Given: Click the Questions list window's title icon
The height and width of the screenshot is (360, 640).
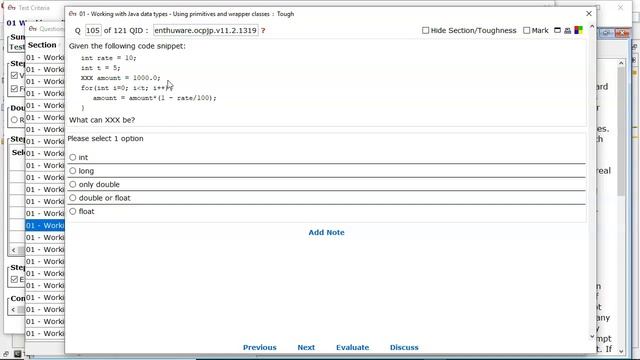Looking at the screenshot, I should click(x=33, y=29).
